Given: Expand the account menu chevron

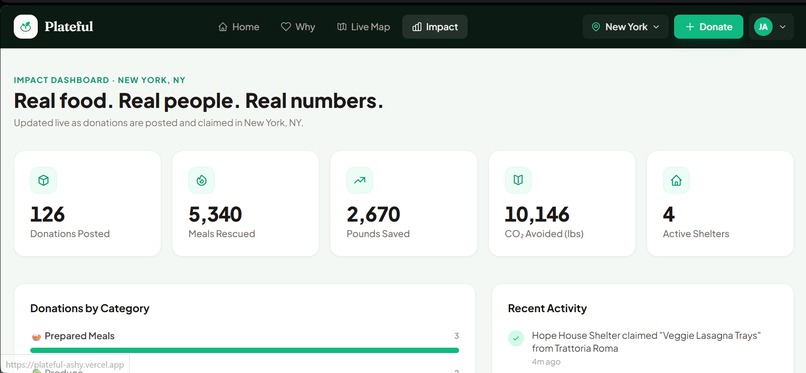Looking at the screenshot, I should tap(783, 27).
